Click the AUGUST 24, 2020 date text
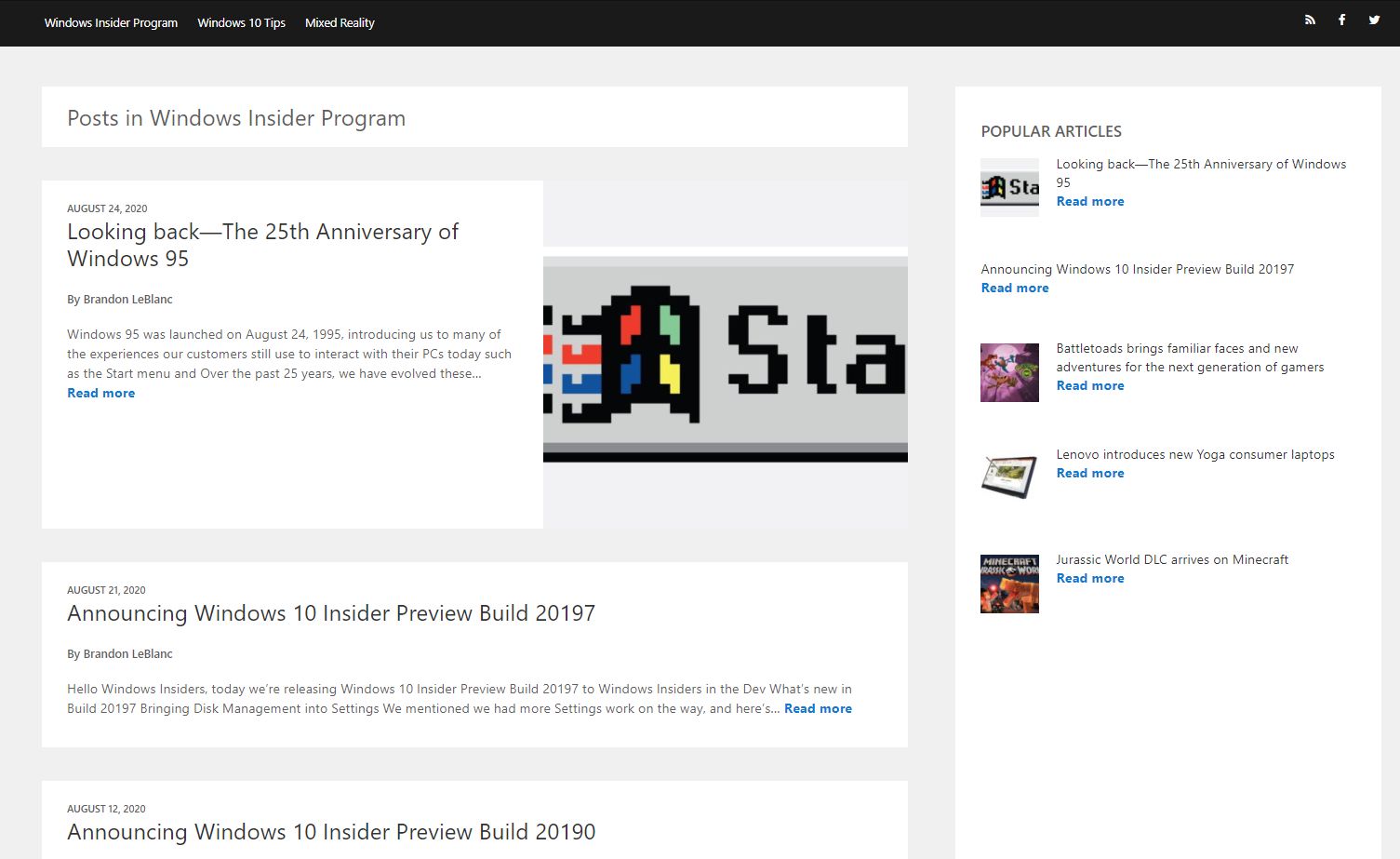Viewport: 1400px width, 859px height. pyautogui.click(x=107, y=208)
